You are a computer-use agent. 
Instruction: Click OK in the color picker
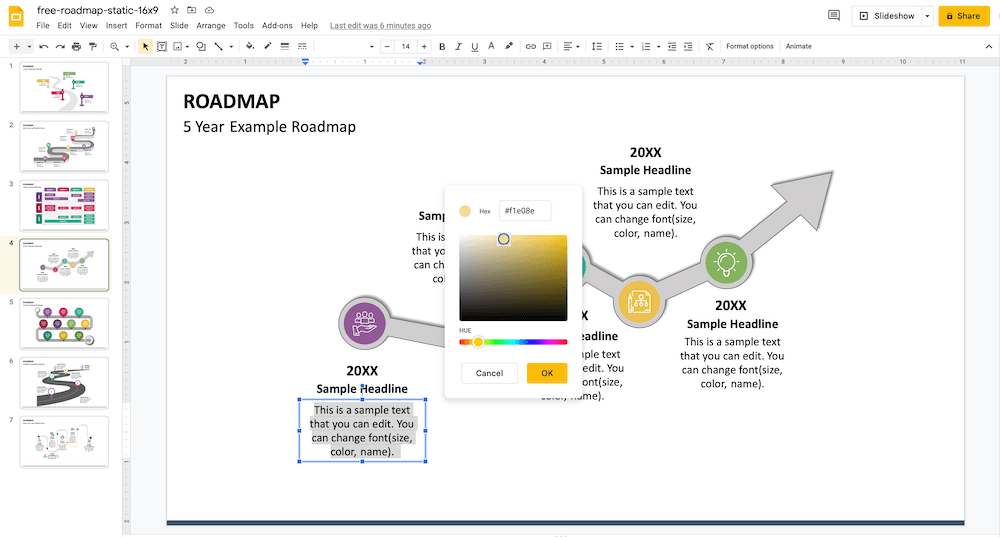[x=547, y=373]
